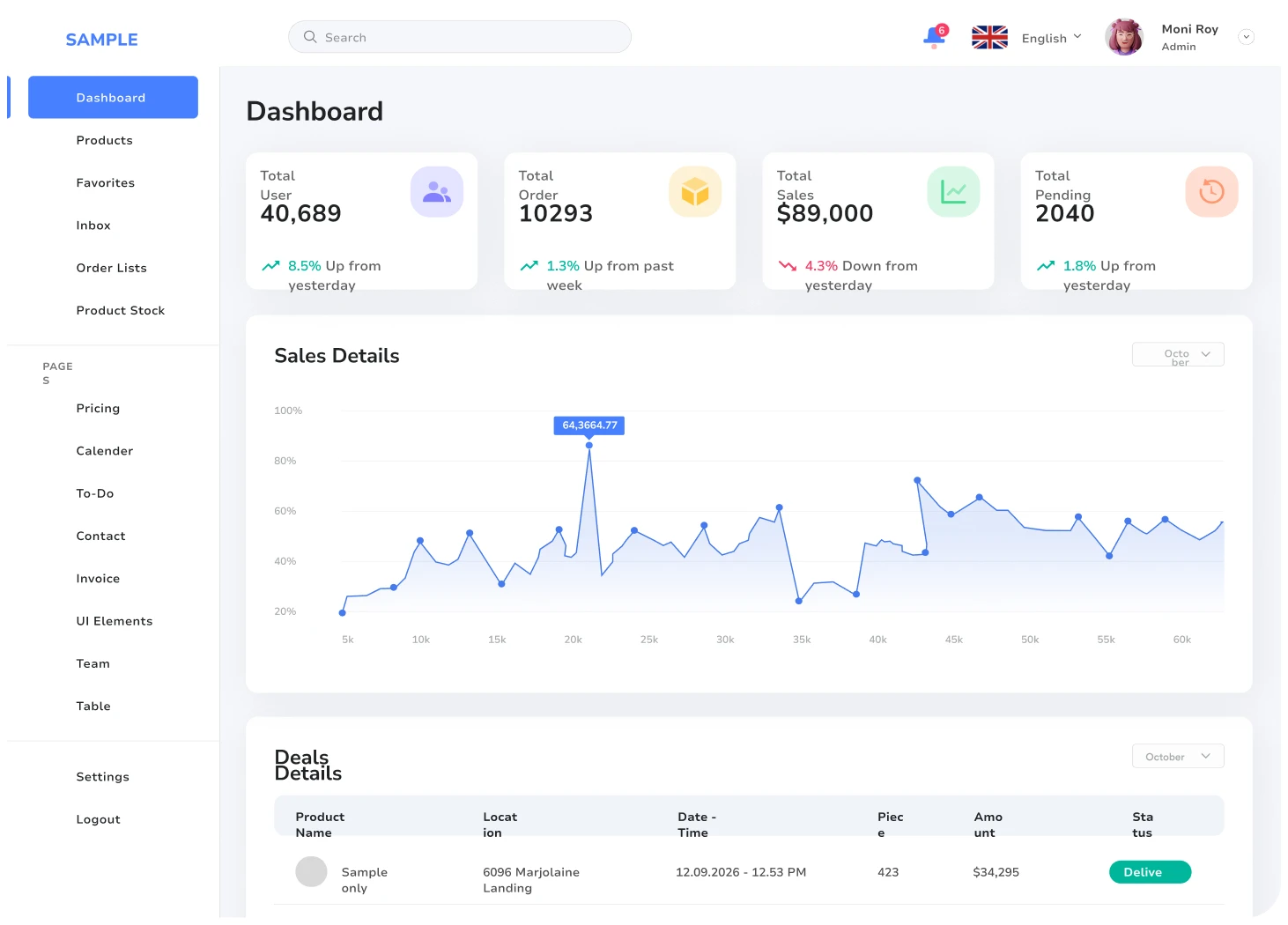Viewport: 1288px width, 925px height.
Task: Open the Pricing page
Action: [98, 408]
